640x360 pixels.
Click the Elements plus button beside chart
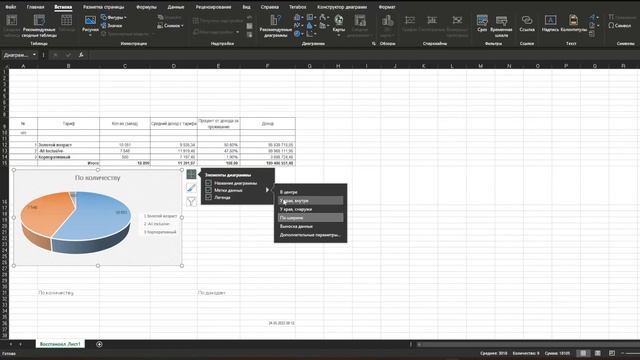coord(191,174)
